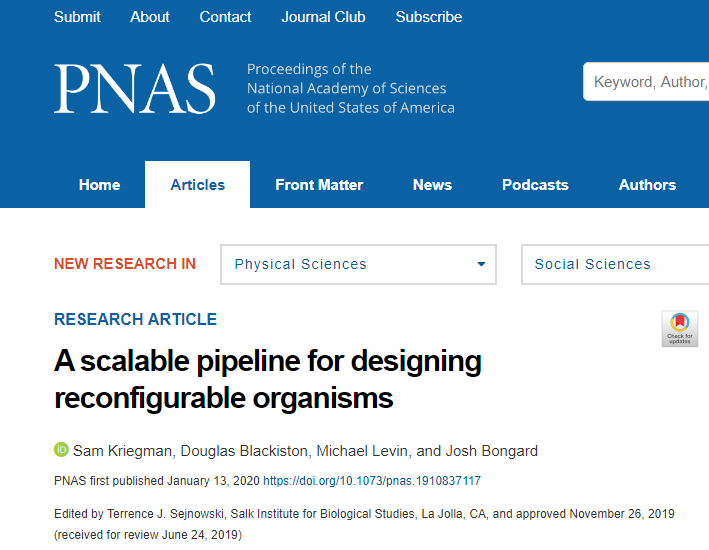The height and width of the screenshot is (550, 709).
Task: Open the Articles tab
Action: (198, 185)
